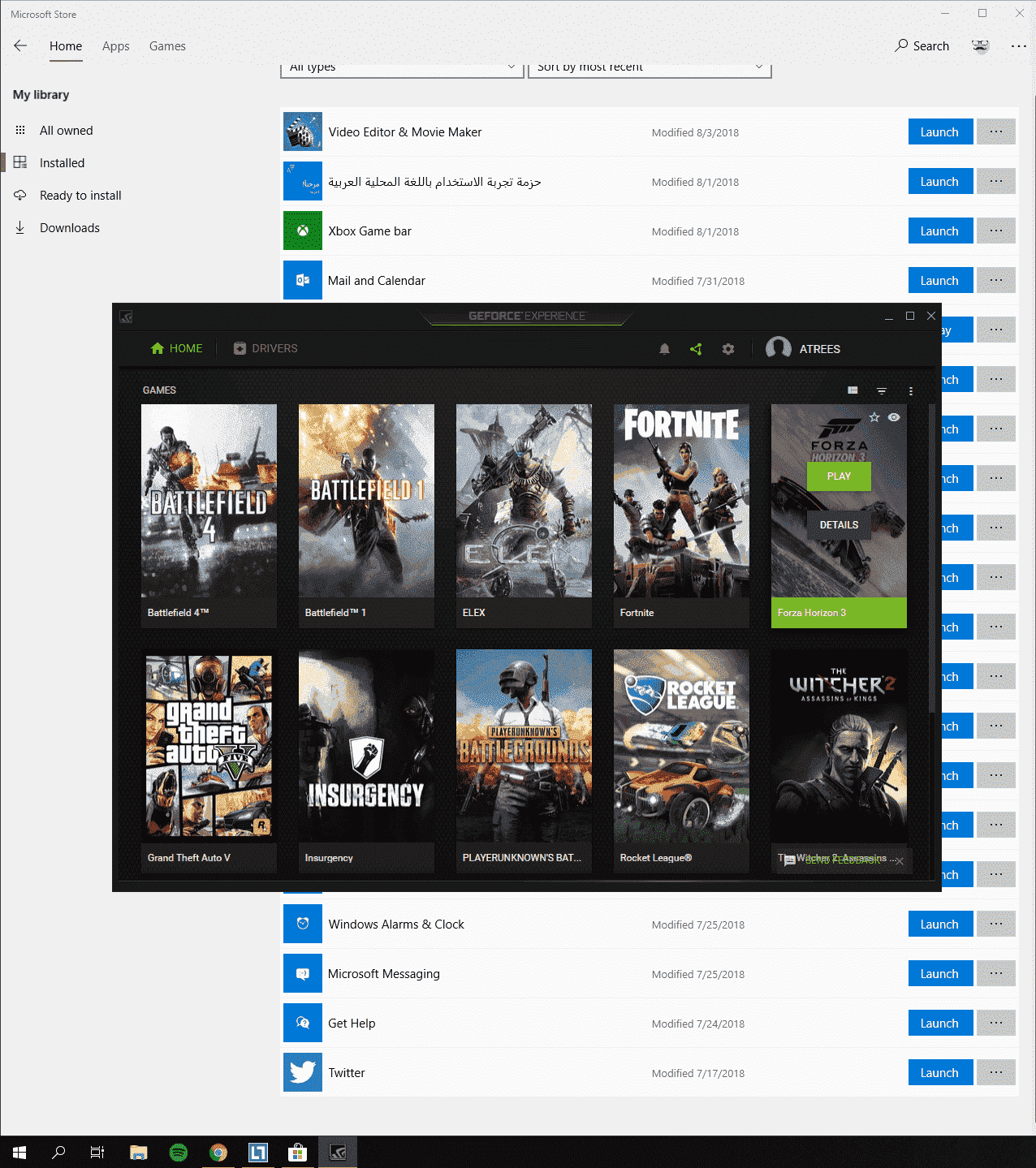The image size is (1036, 1168).
Task: Open the Windows Start menu
Action: (x=19, y=1152)
